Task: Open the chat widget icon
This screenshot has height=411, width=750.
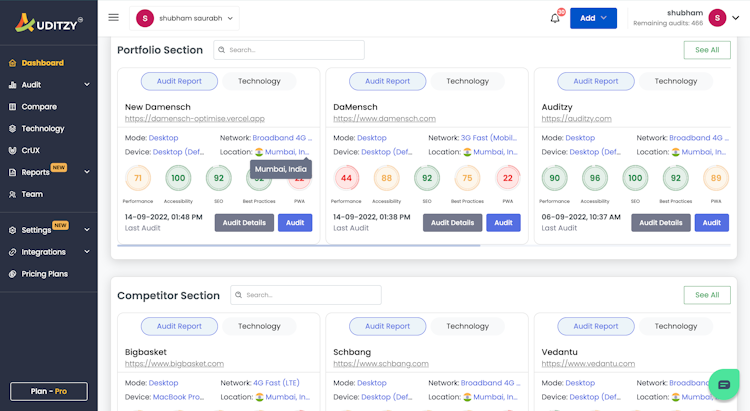Action: pos(724,384)
